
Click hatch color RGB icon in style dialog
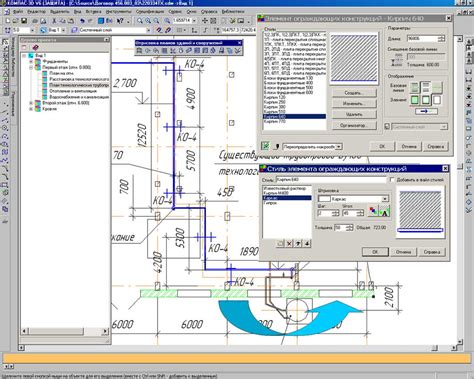coord(373,211)
